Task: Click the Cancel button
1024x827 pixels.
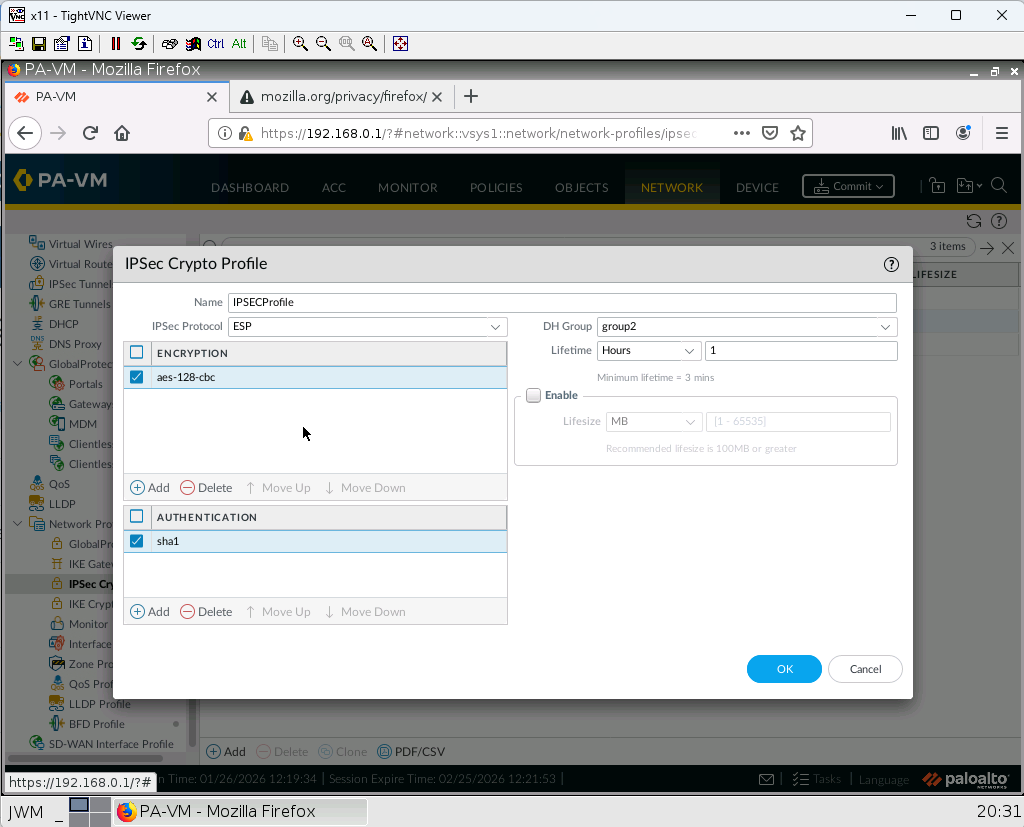Action: pyautogui.click(x=865, y=669)
